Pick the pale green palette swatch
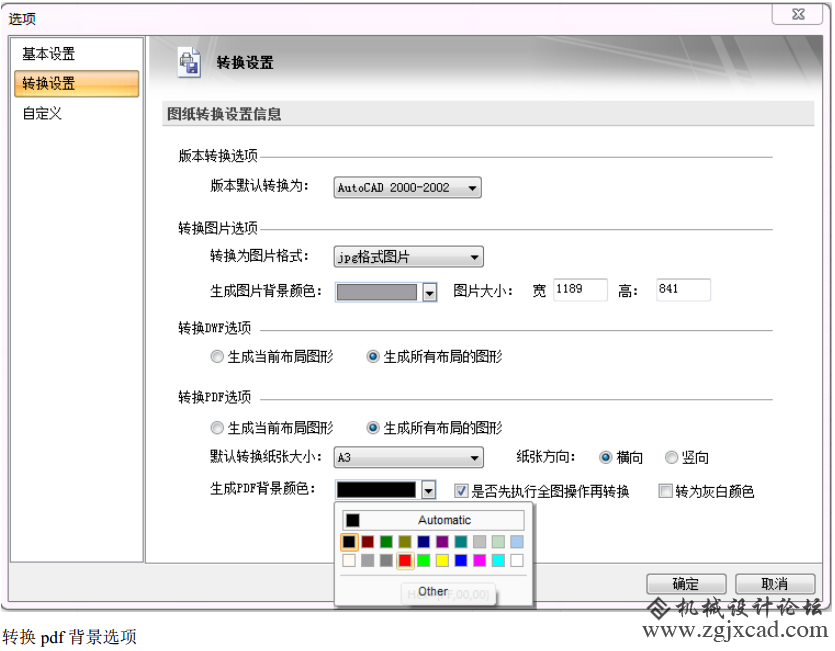Screen dimensions: 835x651 pos(498,542)
